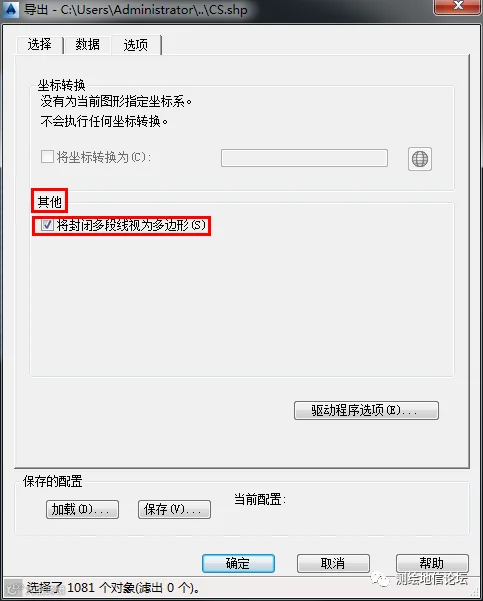
Task: Cancel the export with 取消
Action: 333,563
